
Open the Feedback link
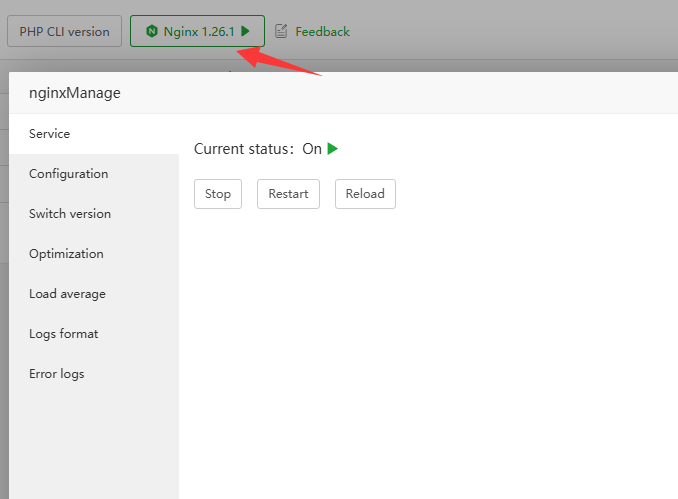[x=322, y=31]
